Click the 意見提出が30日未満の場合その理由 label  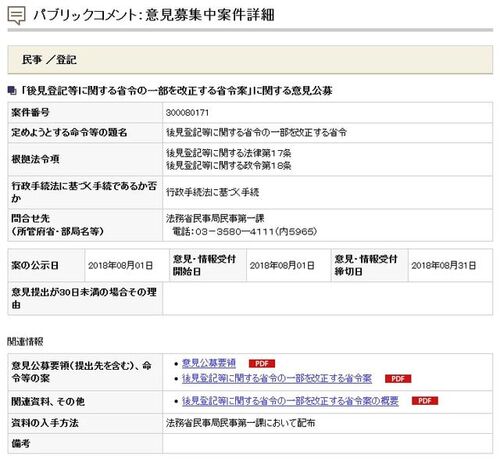[x=84, y=298]
